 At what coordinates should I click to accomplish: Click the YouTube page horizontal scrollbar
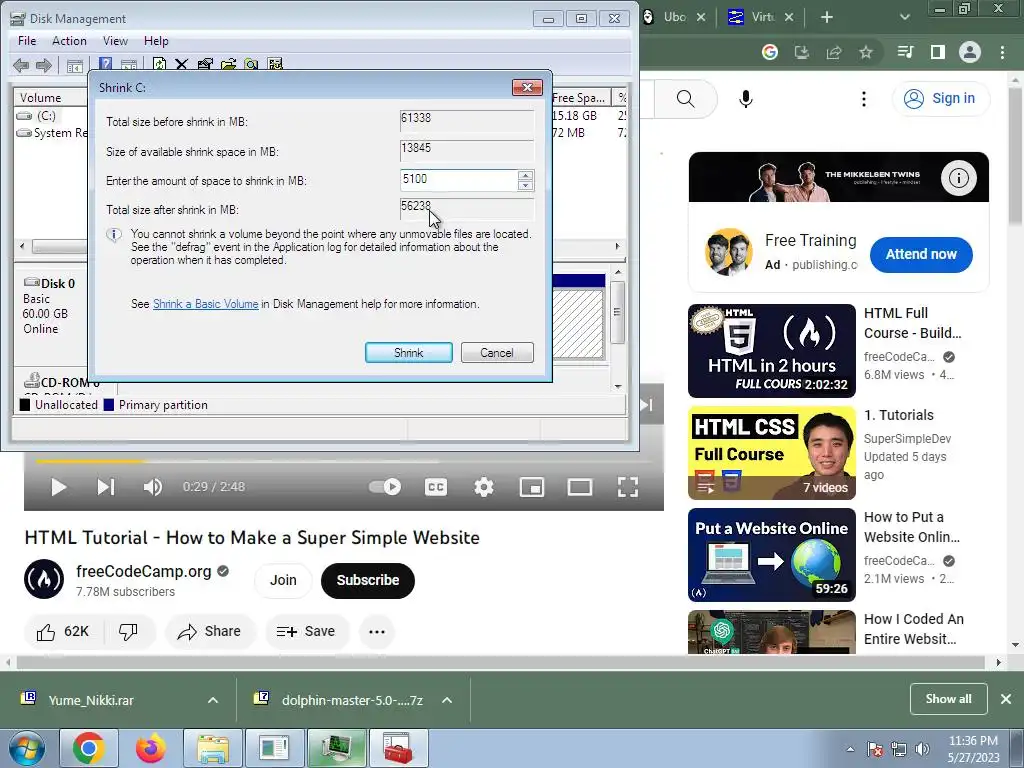point(500,663)
